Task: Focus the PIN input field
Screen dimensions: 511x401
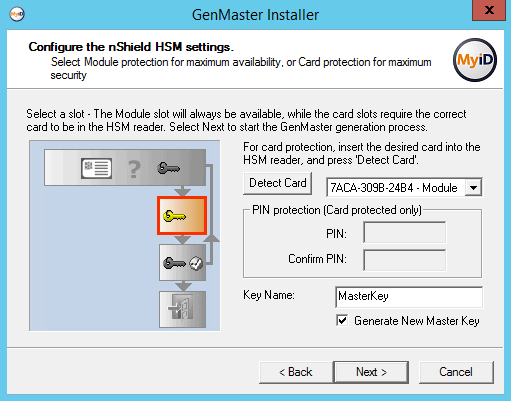Action: tap(405, 233)
